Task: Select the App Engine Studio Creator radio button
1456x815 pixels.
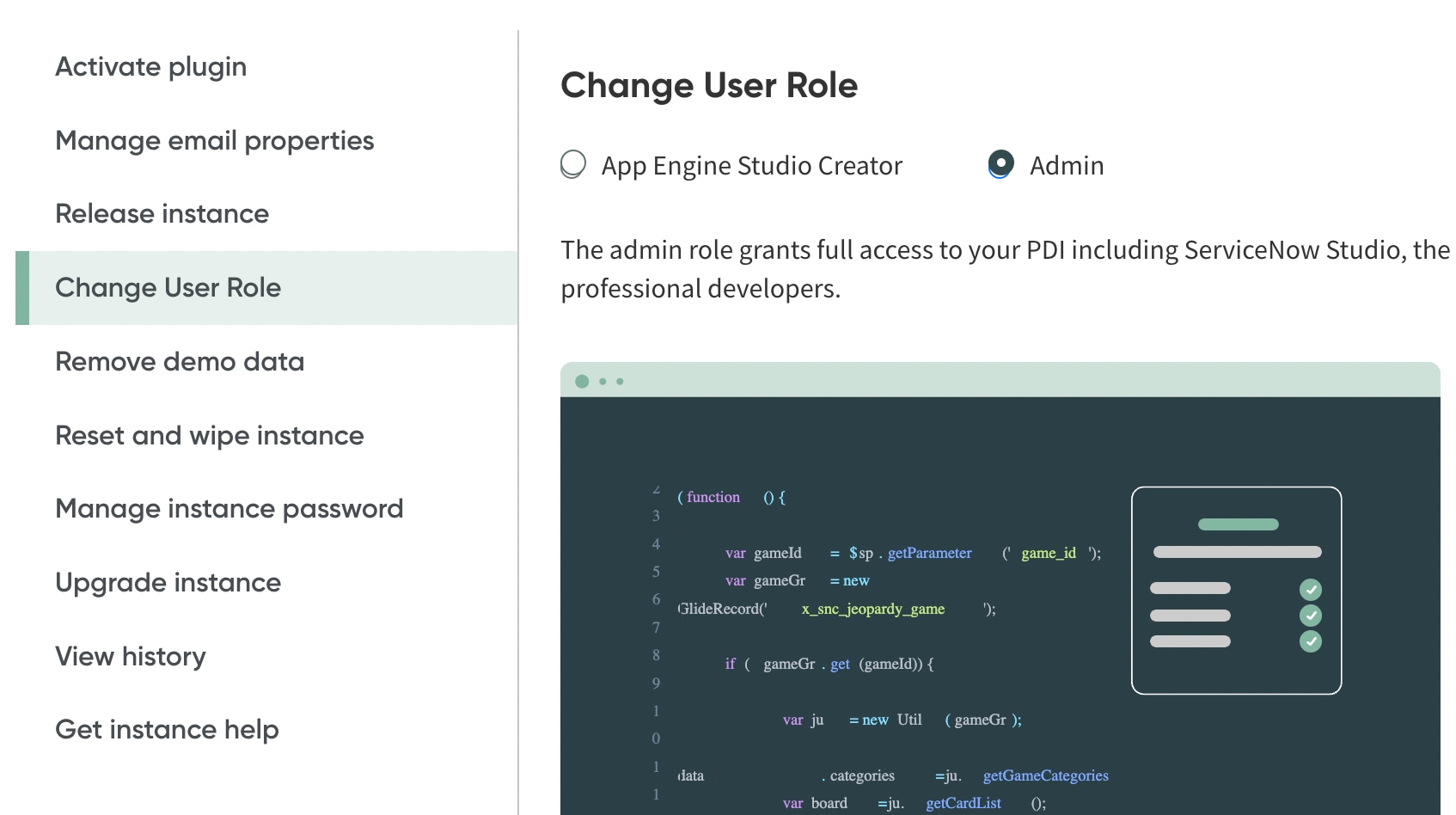Action: 573,164
